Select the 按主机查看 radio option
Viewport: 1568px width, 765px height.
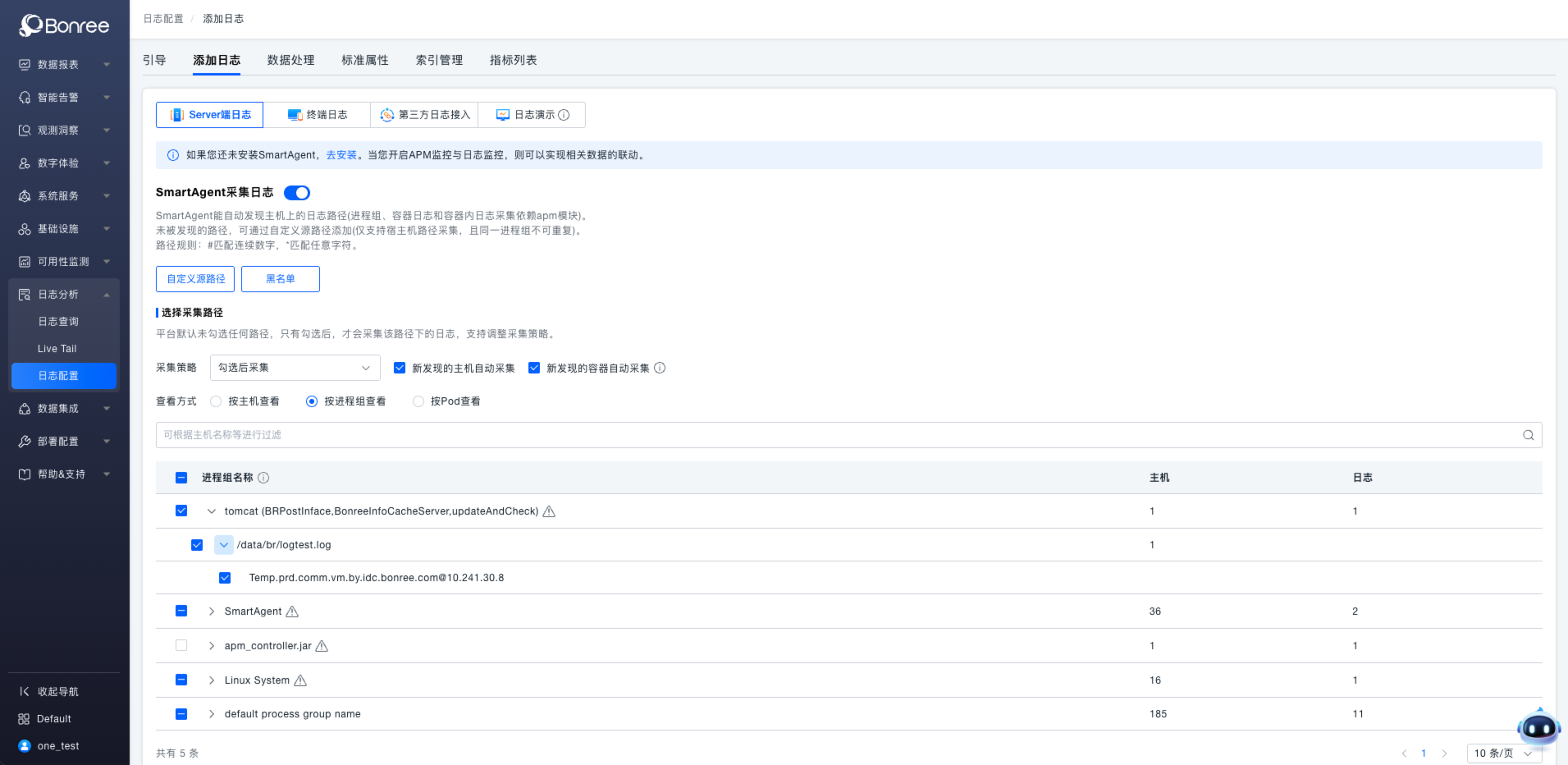215,401
